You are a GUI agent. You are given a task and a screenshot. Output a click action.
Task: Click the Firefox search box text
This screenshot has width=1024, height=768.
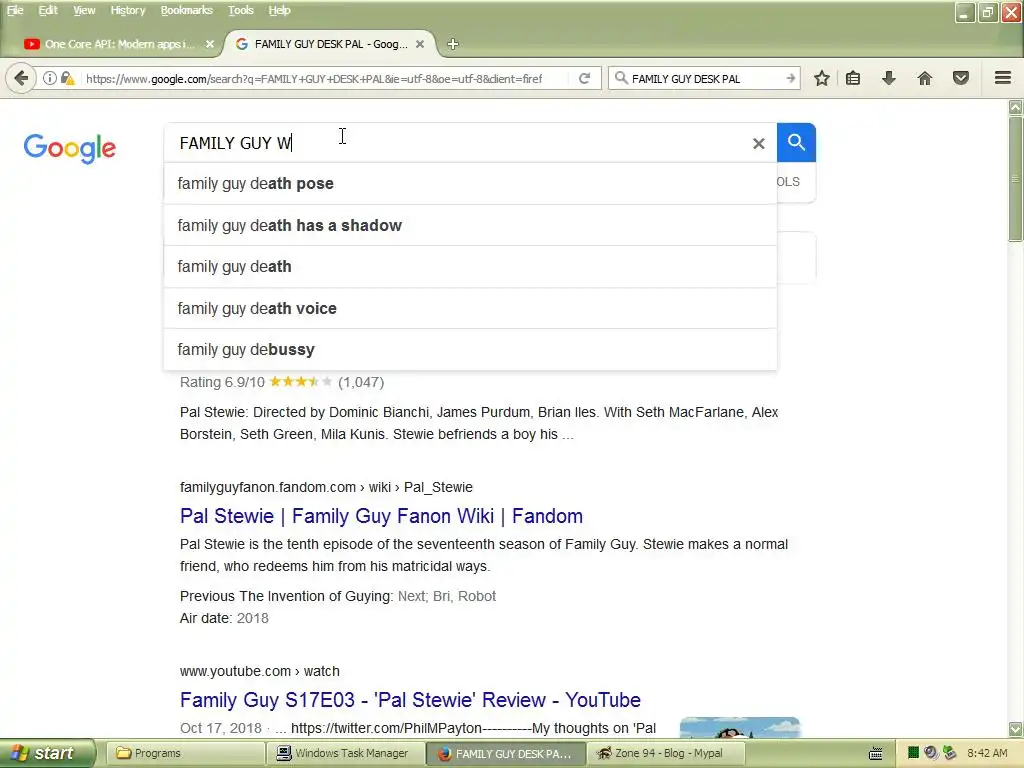point(686,78)
